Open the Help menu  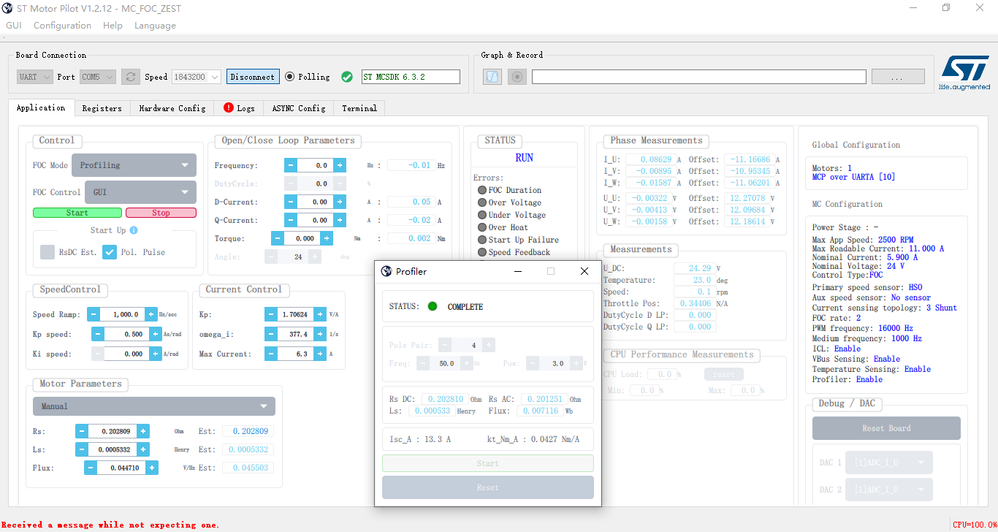113,25
